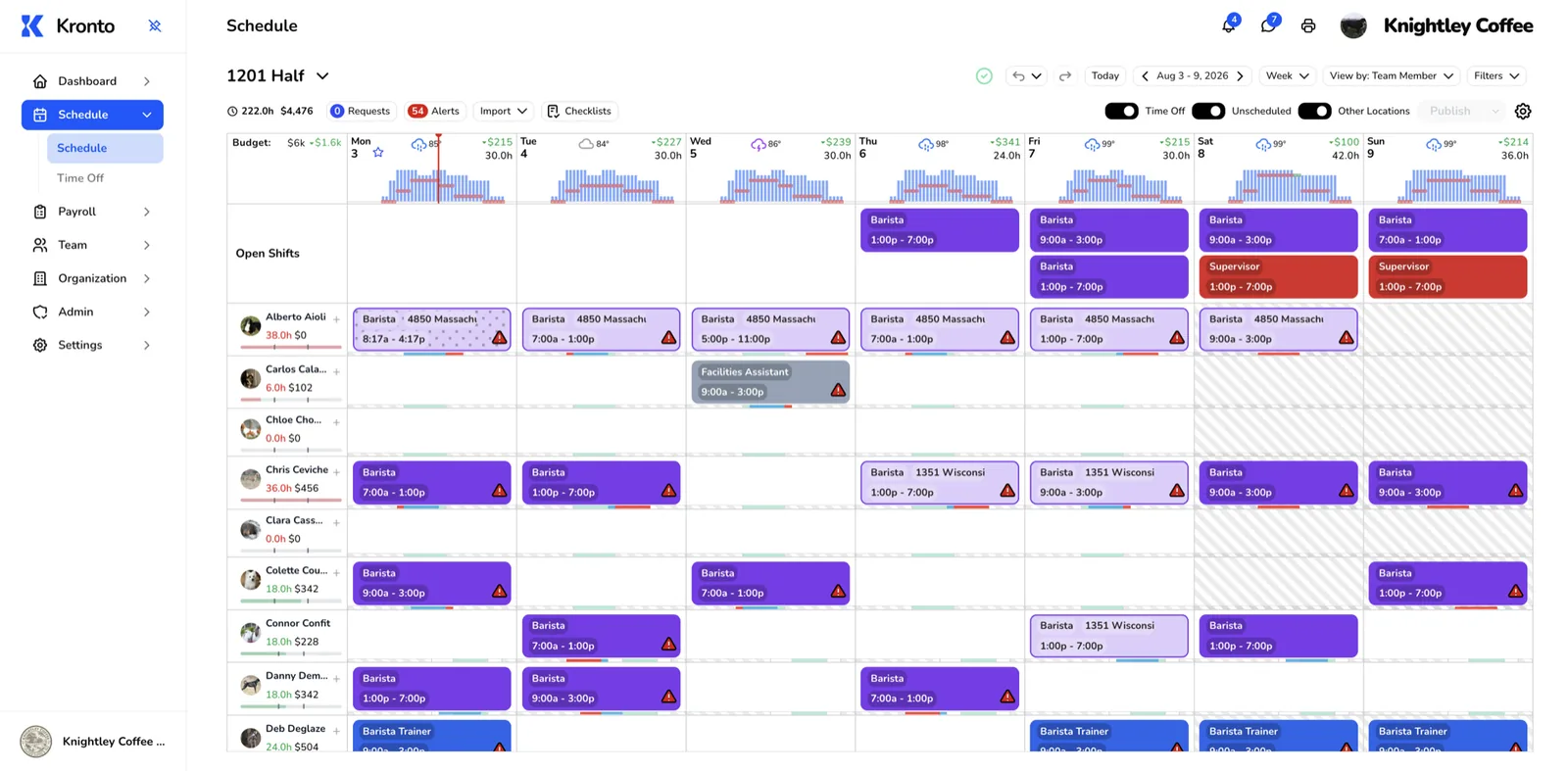Go to next week arrow
Viewport: 1568px width, 771px height.
1240,76
